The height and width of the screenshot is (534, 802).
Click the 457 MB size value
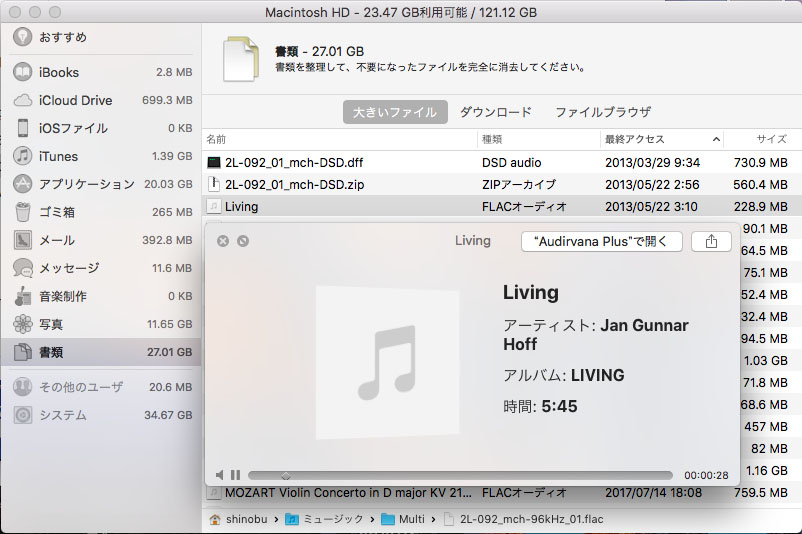(766, 427)
